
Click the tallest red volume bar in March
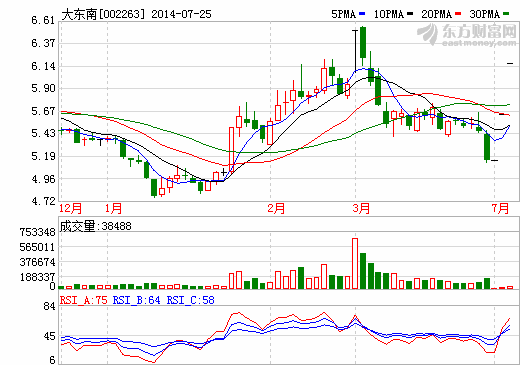[355, 263]
